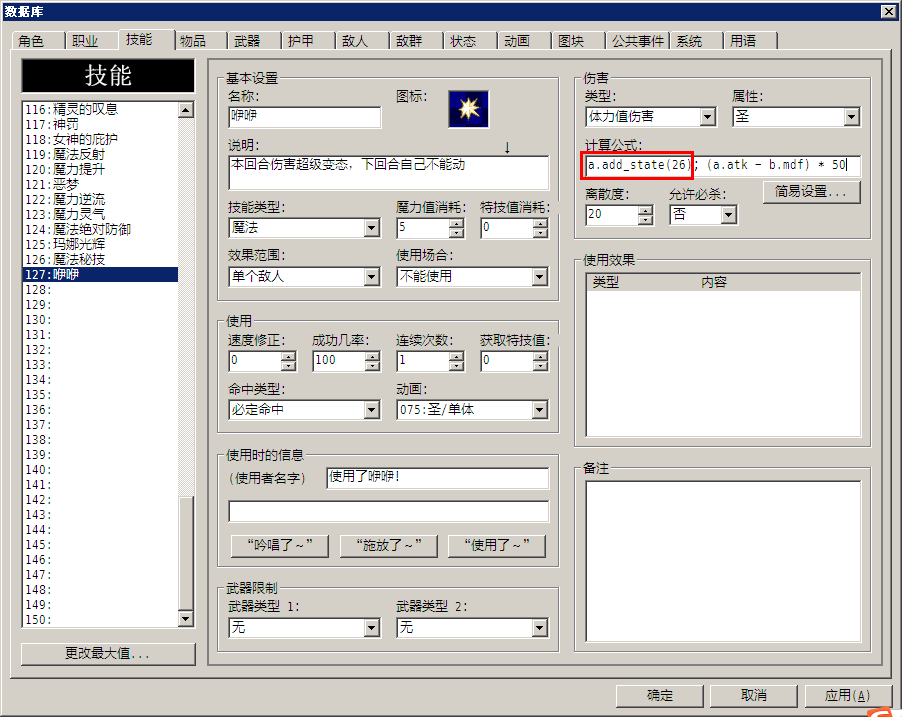Select skill 122:魔力逆流

point(101,199)
